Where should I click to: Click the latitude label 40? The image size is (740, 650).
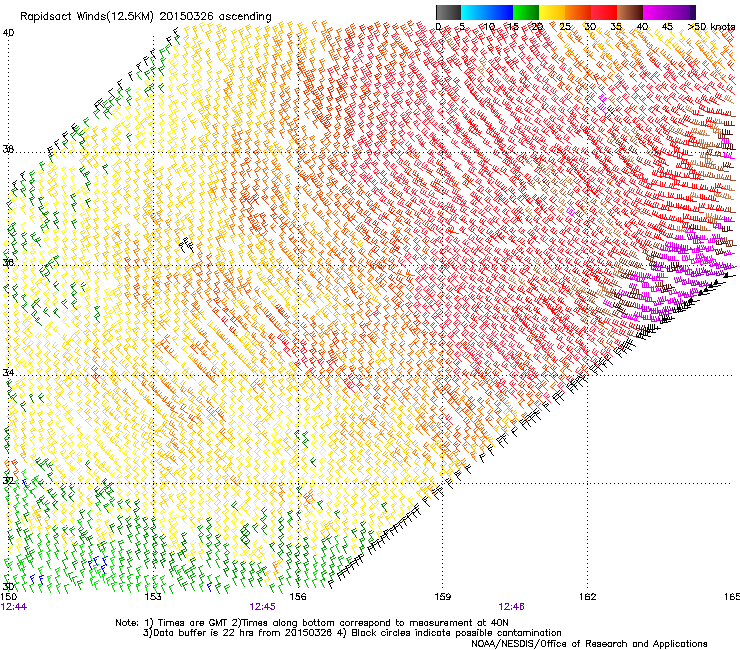click(x=8, y=33)
